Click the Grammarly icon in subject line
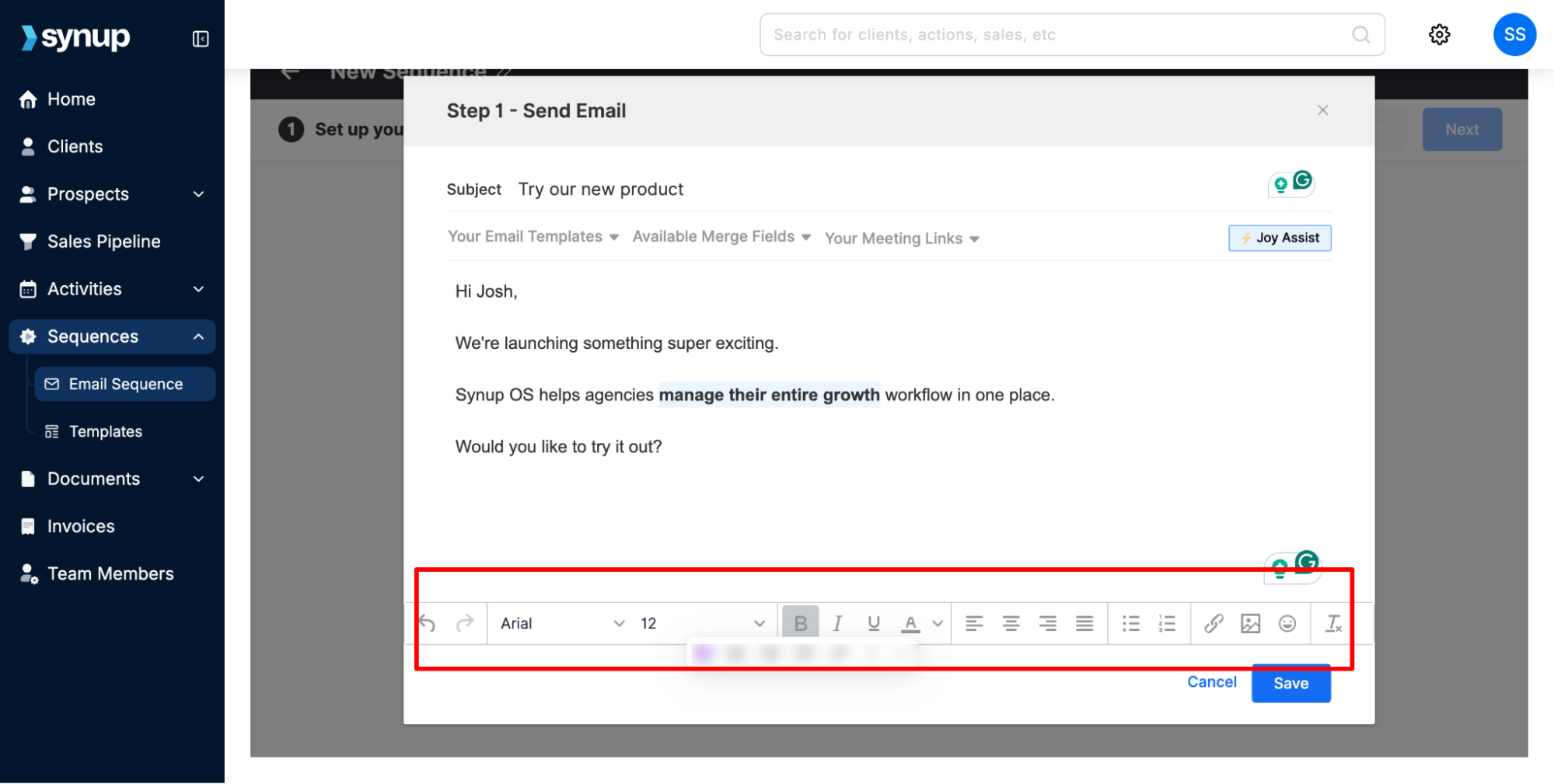 [1303, 180]
